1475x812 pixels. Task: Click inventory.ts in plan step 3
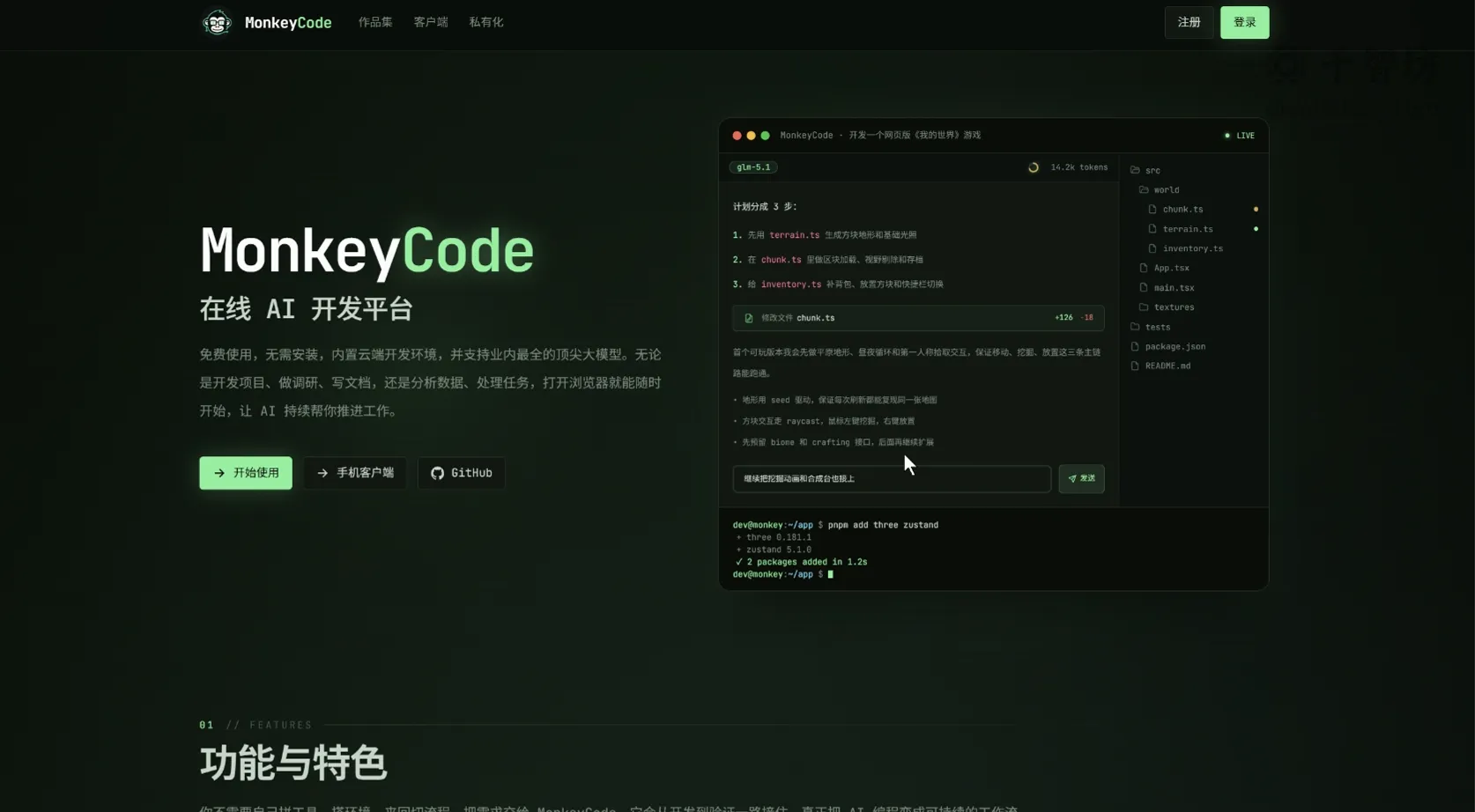(x=790, y=284)
